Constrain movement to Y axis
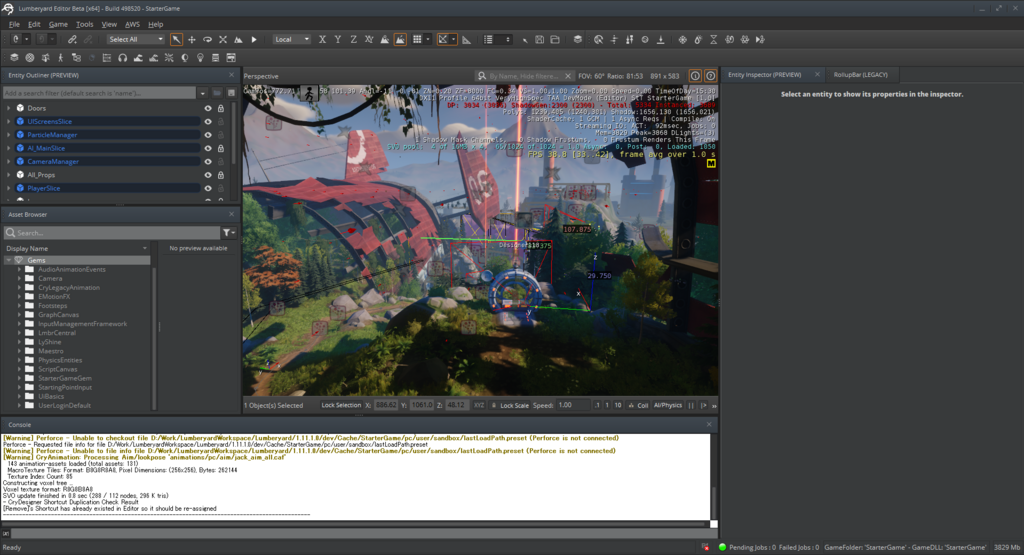The height and width of the screenshot is (555, 1024). pos(338,39)
